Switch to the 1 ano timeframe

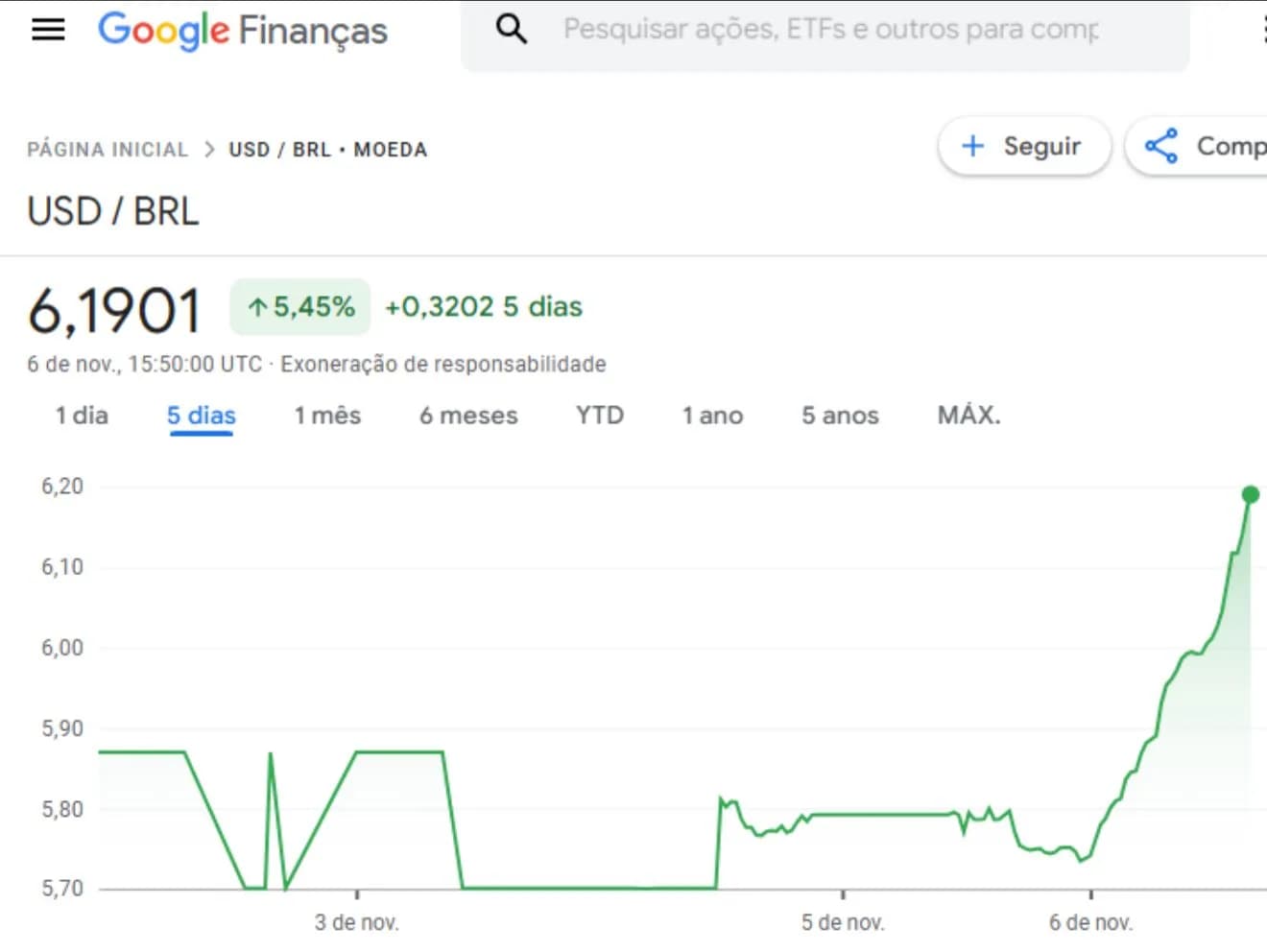click(x=712, y=416)
